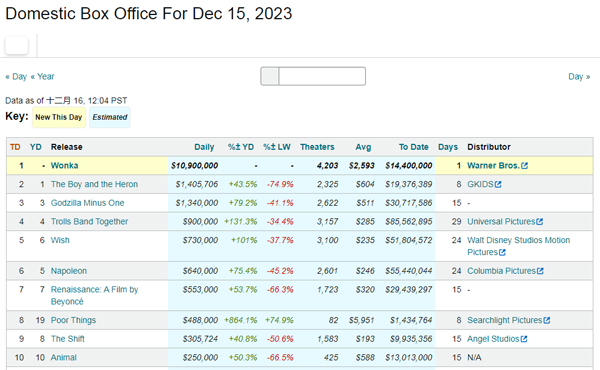The image size is (600, 370).
Task: Open external link icon beside Searchlight Pictures
Action: click(x=547, y=320)
